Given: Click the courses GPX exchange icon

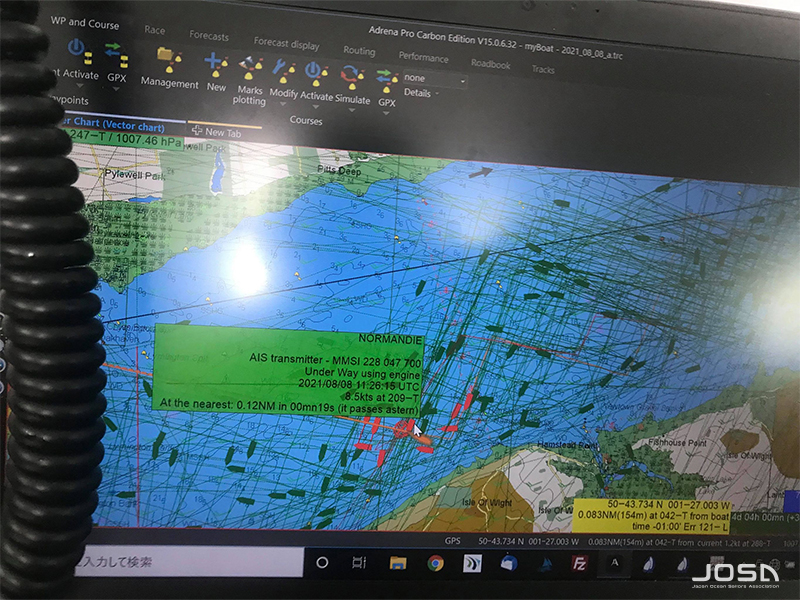Looking at the screenshot, I should tap(387, 81).
